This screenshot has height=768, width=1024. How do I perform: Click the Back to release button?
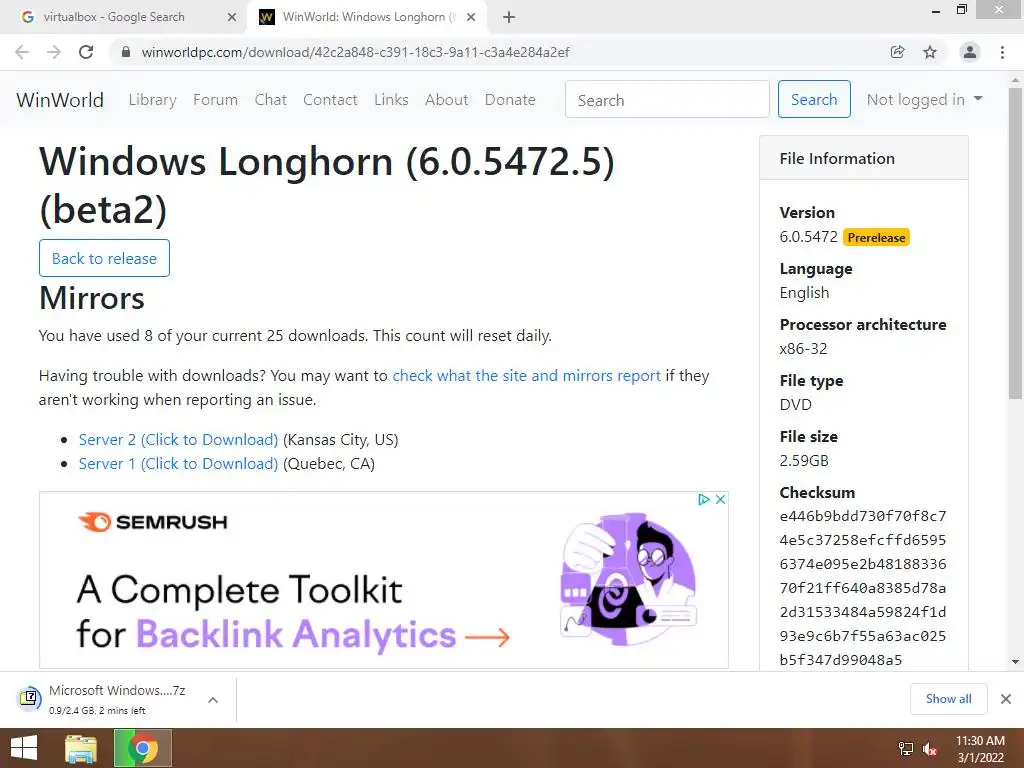104,258
